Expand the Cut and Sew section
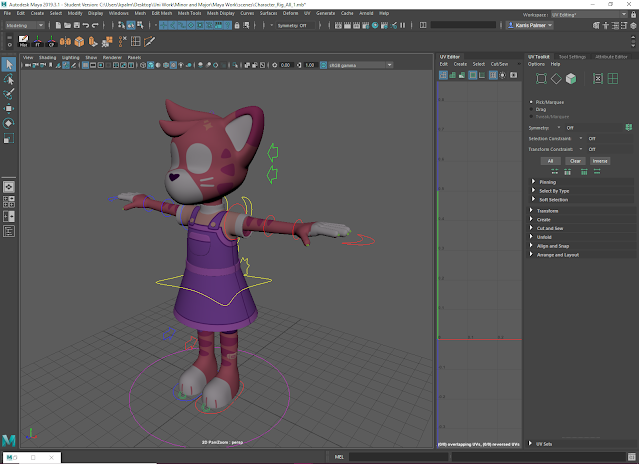This screenshot has width=639, height=464. (581, 228)
